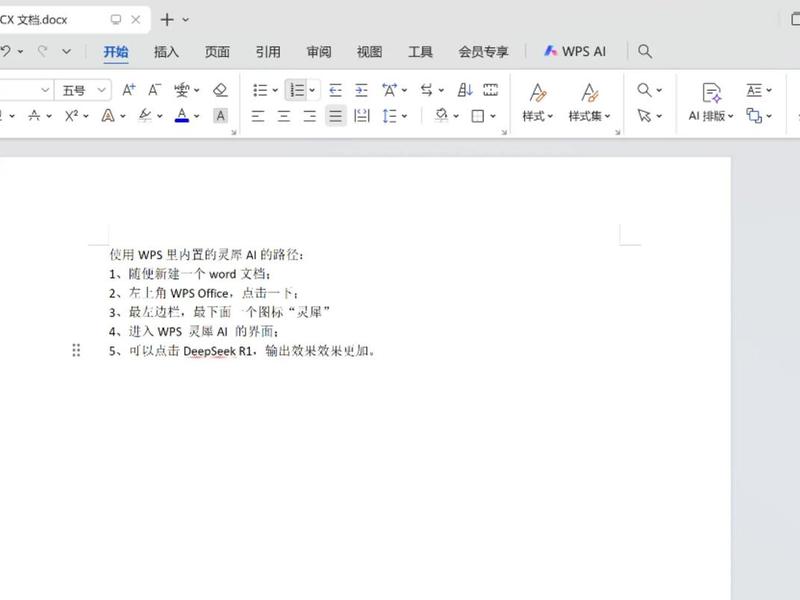This screenshot has width=800, height=600.
Task: Click the Select arrow cursor tool
Action: 644,116
